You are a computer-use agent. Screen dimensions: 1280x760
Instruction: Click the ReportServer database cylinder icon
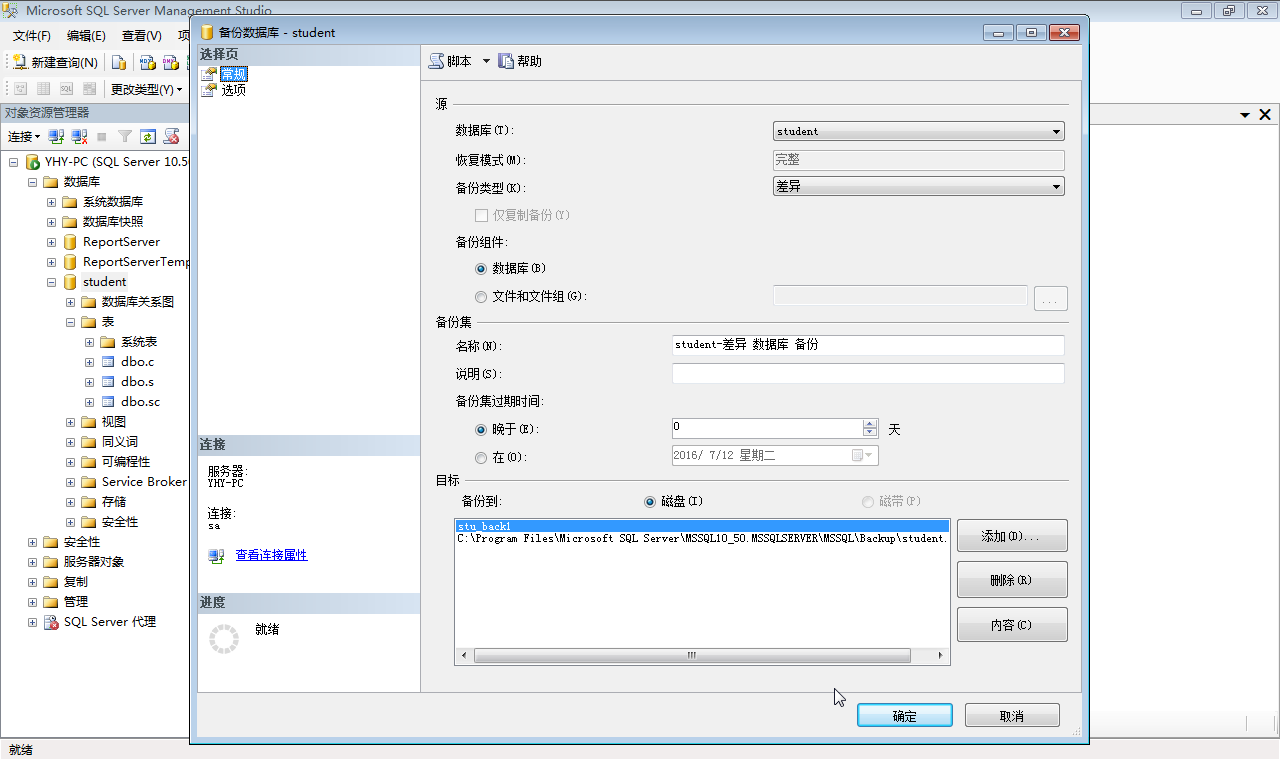70,242
